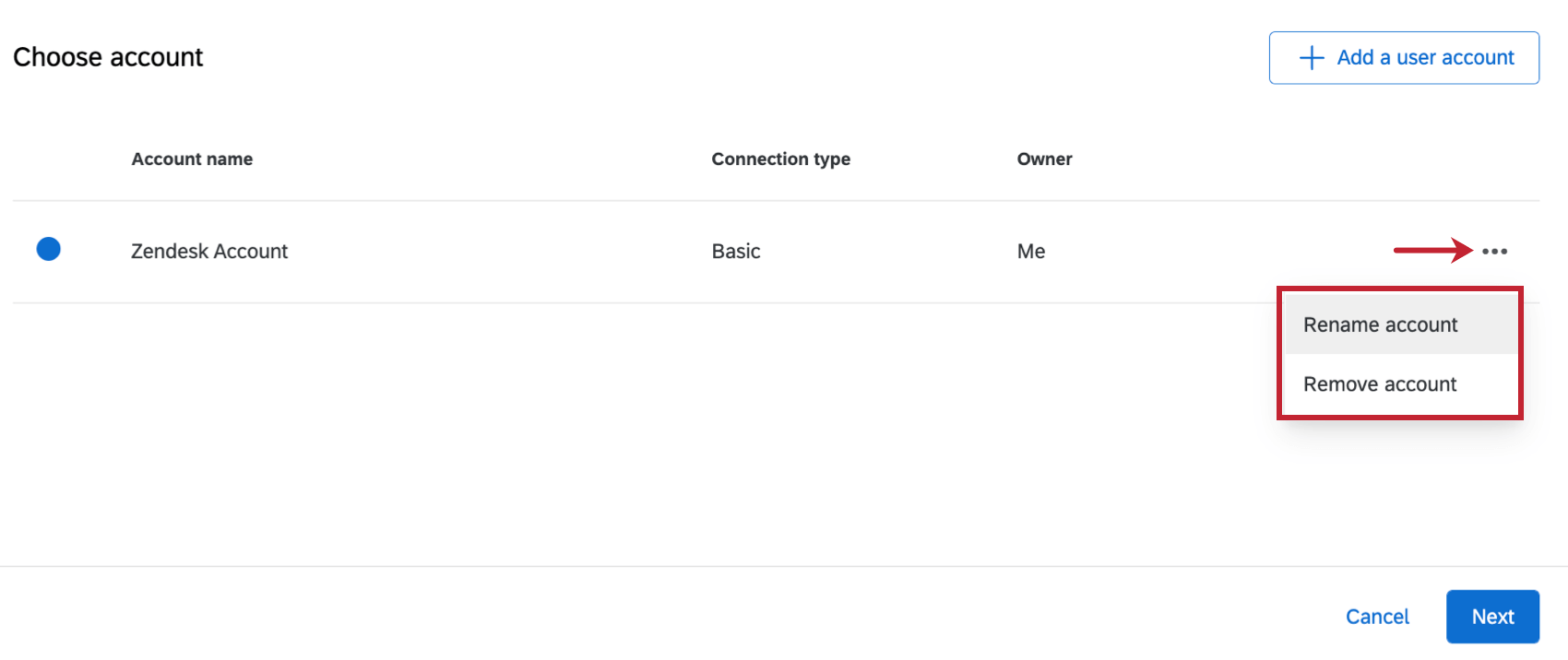Click the Connection type column header
The image size is (1568, 660).
(780, 159)
